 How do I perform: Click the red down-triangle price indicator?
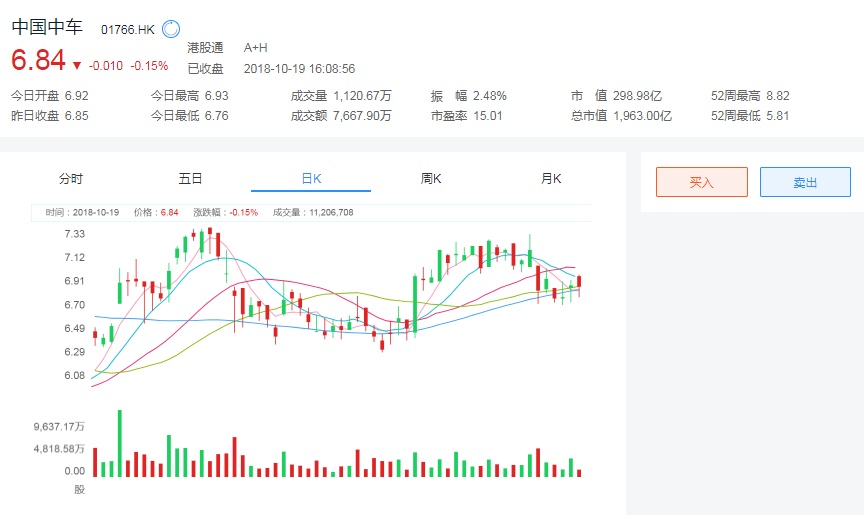pos(77,65)
